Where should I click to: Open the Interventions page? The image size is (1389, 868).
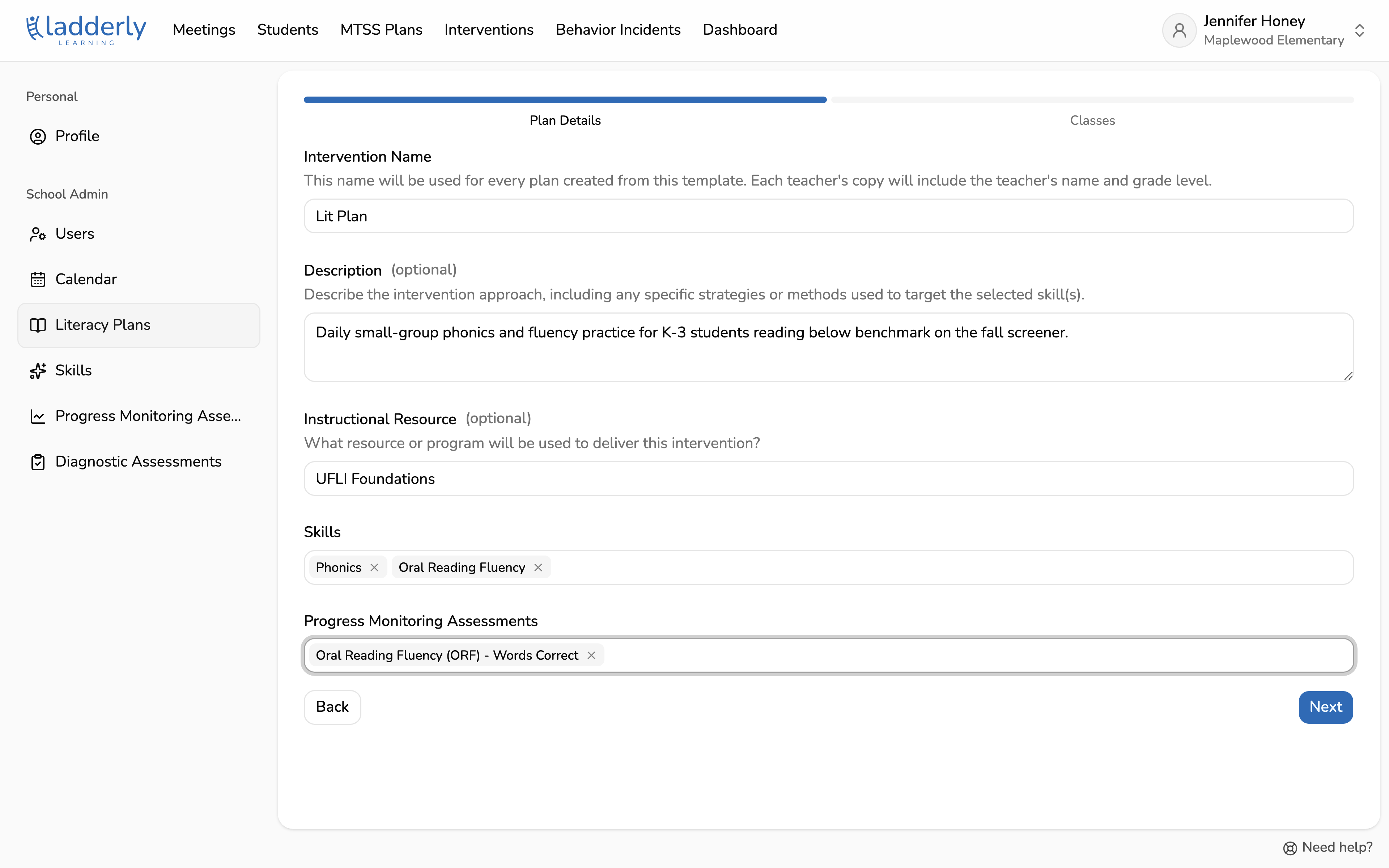pyautogui.click(x=489, y=30)
